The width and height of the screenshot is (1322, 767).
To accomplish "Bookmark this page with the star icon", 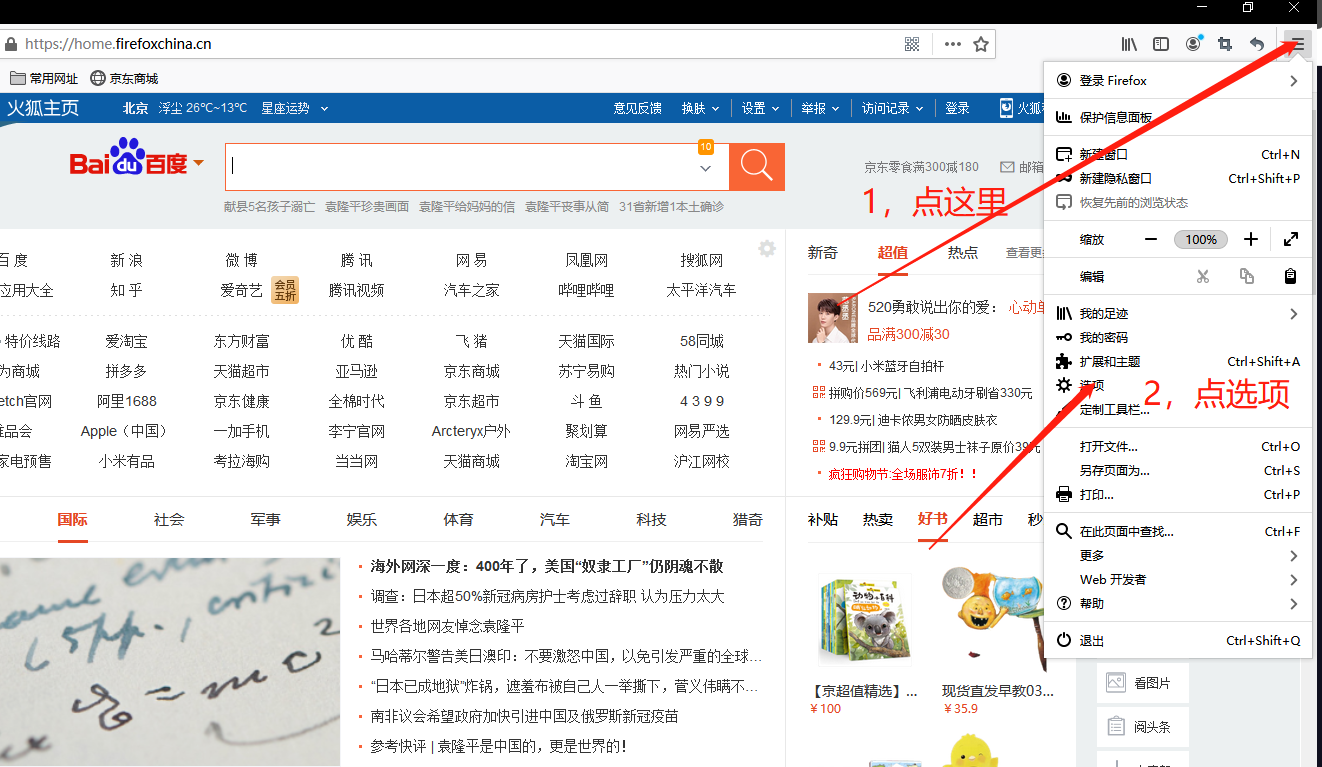I will (x=981, y=44).
